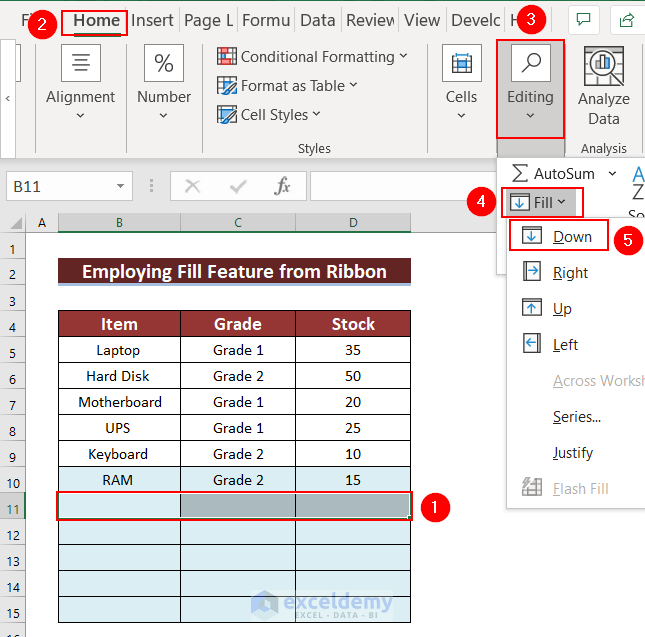The image size is (645, 637).
Task: Click the Share icon button
Action: (x=626, y=19)
